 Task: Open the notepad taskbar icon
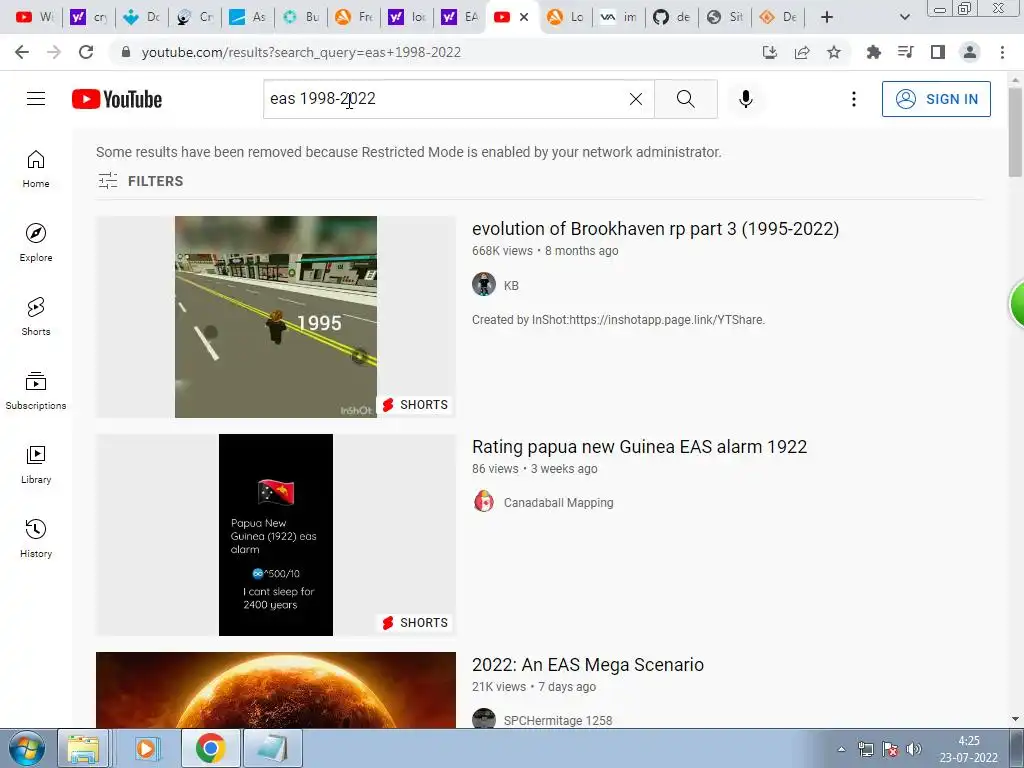(x=273, y=748)
